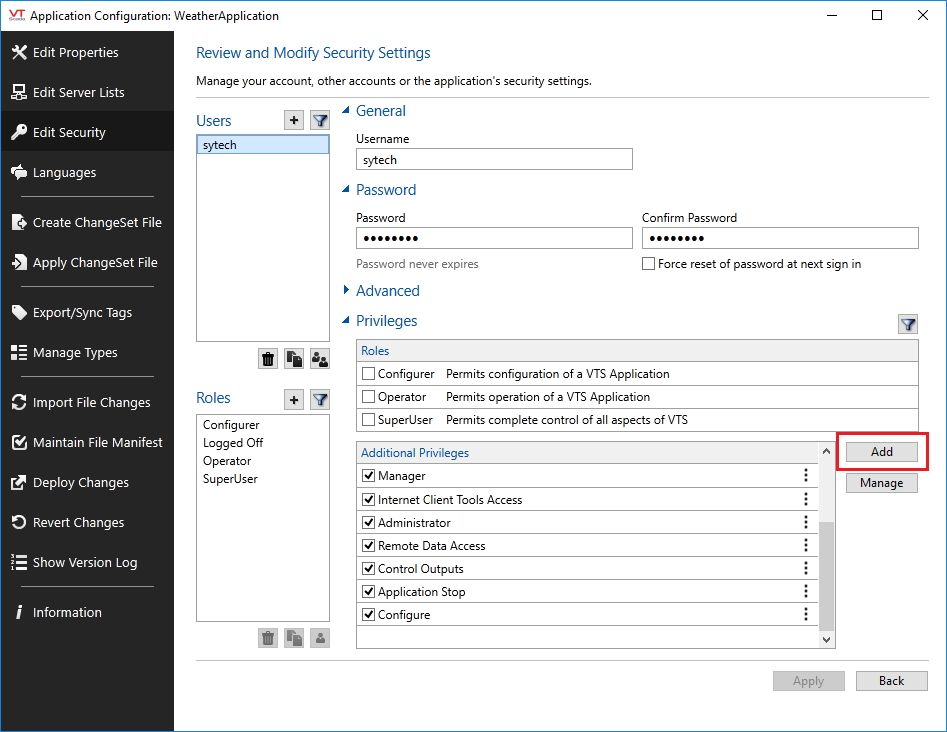The image size is (947, 732).
Task: Click the Manage privileges button
Action: pyautogui.click(x=882, y=483)
